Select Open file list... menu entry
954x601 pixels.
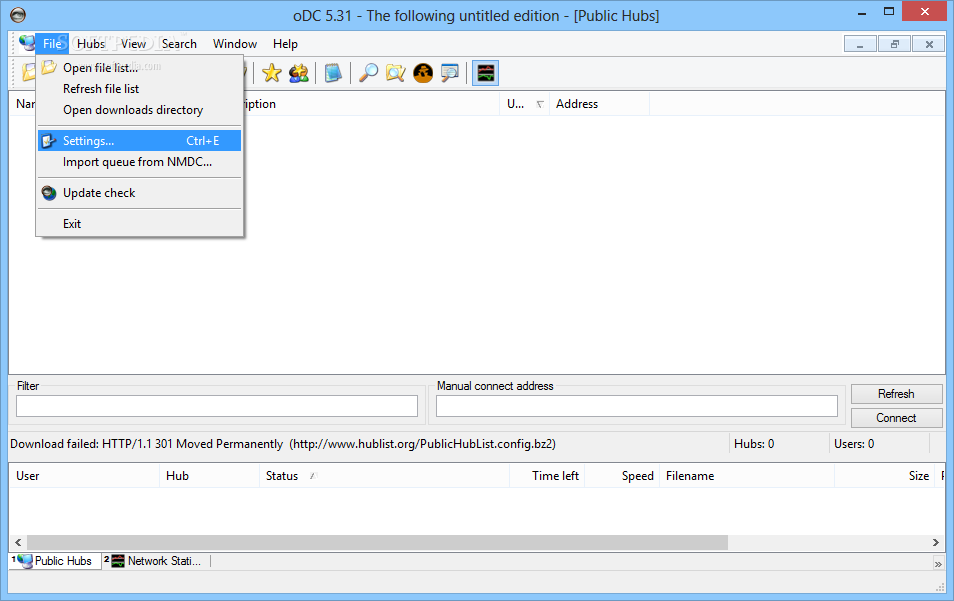[x=140, y=68]
